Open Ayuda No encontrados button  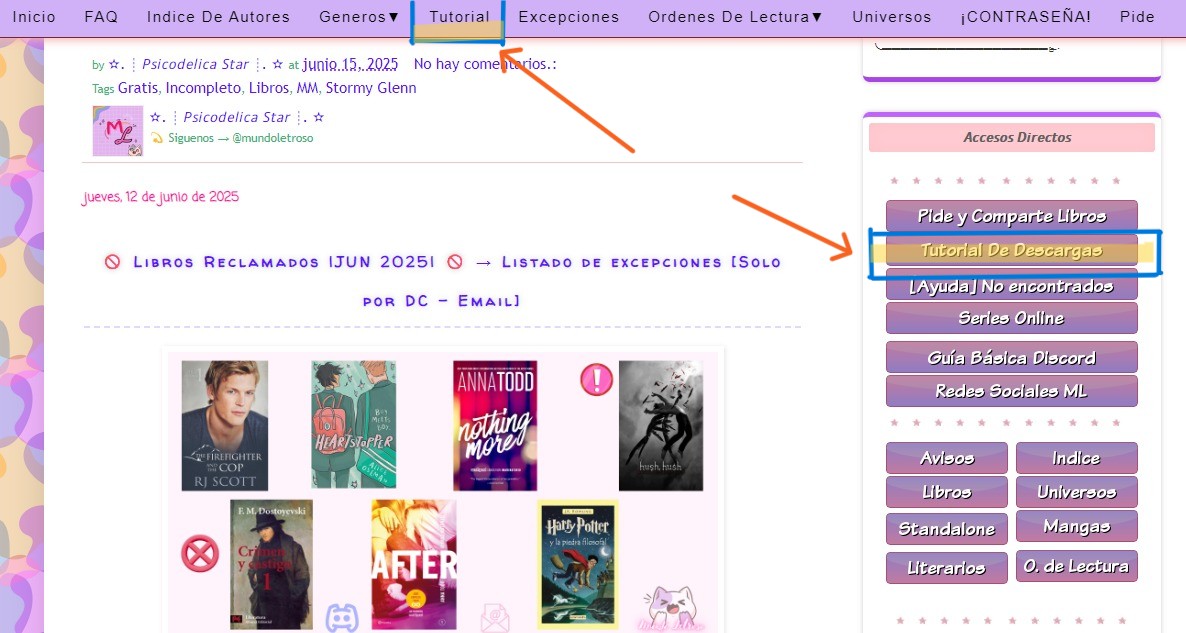point(1011,286)
